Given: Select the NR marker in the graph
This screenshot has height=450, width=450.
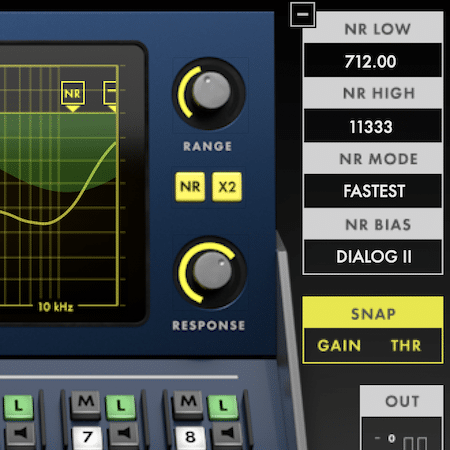Looking at the screenshot, I should pyautogui.click(x=73, y=93).
